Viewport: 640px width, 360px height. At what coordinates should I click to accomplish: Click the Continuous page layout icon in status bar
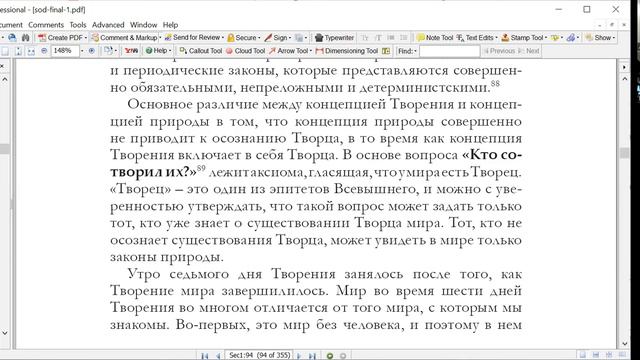tap(596, 355)
